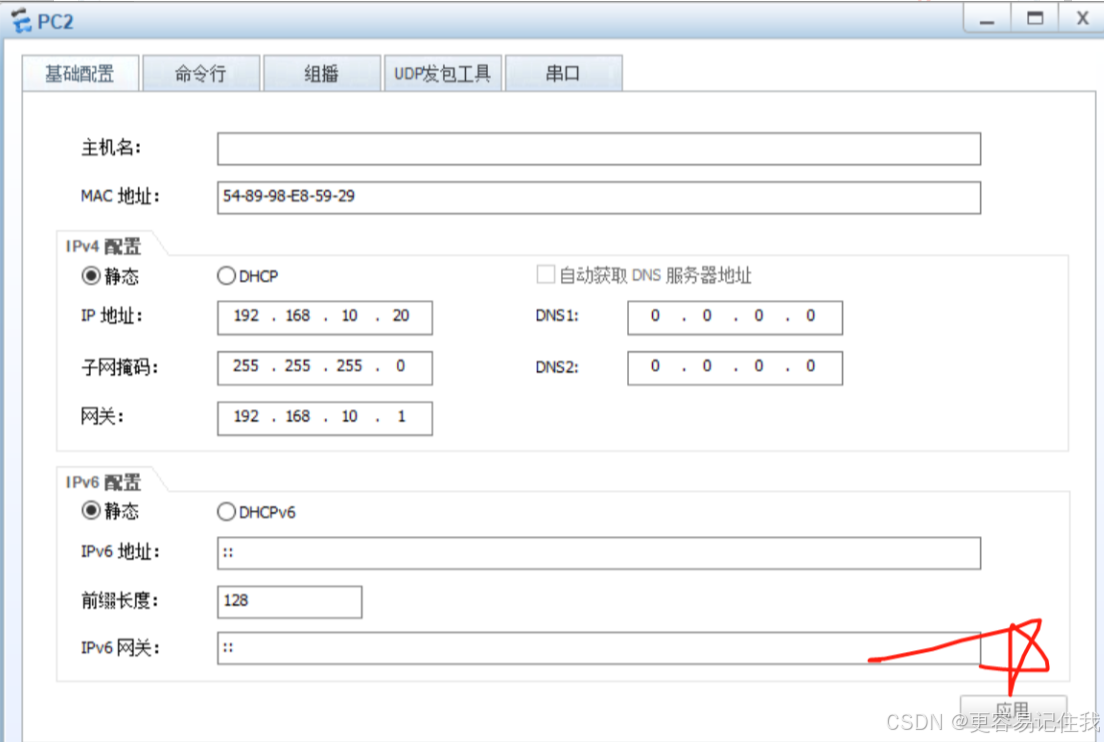Click the DNS2 address field
The height and width of the screenshot is (742, 1104).
coord(735,367)
